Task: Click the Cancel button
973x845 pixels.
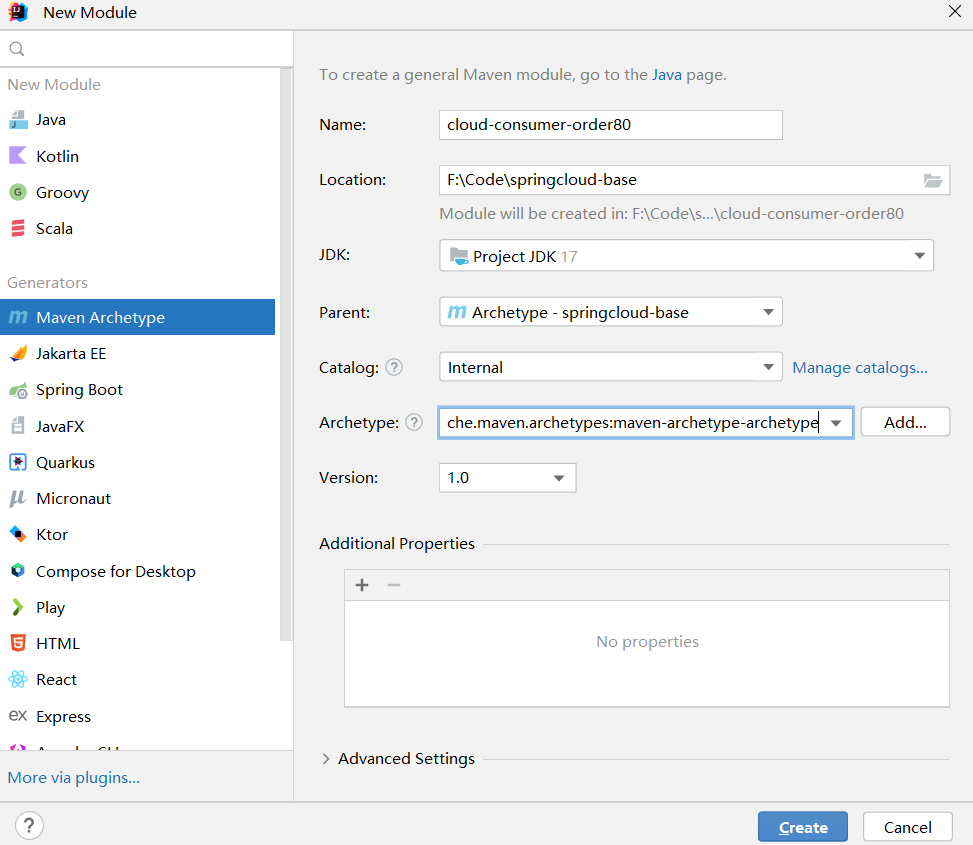Action: (x=907, y=827)
